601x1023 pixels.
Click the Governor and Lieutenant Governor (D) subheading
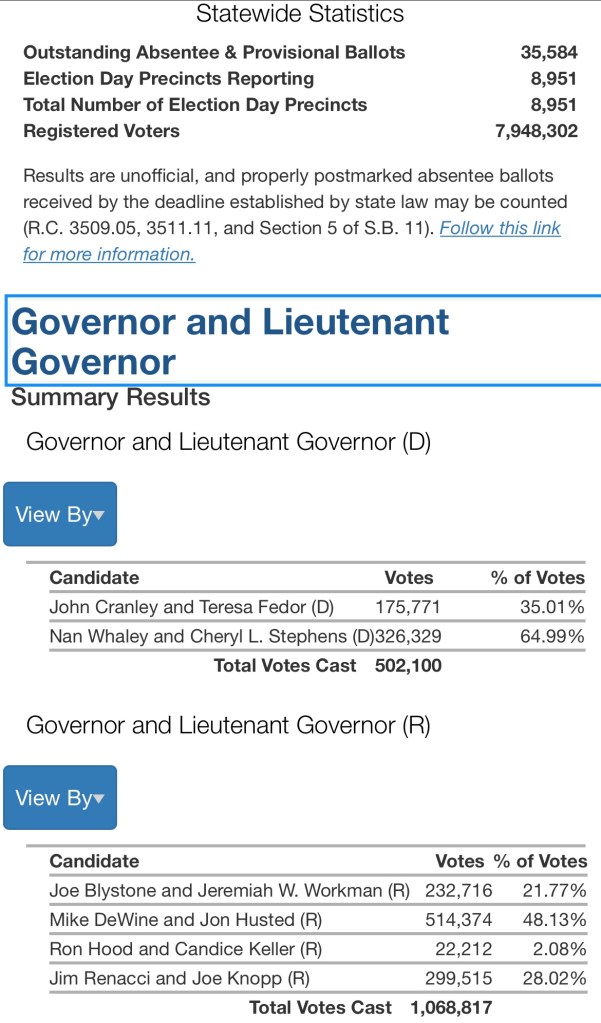pyautogui.click(x=228, y=442)
